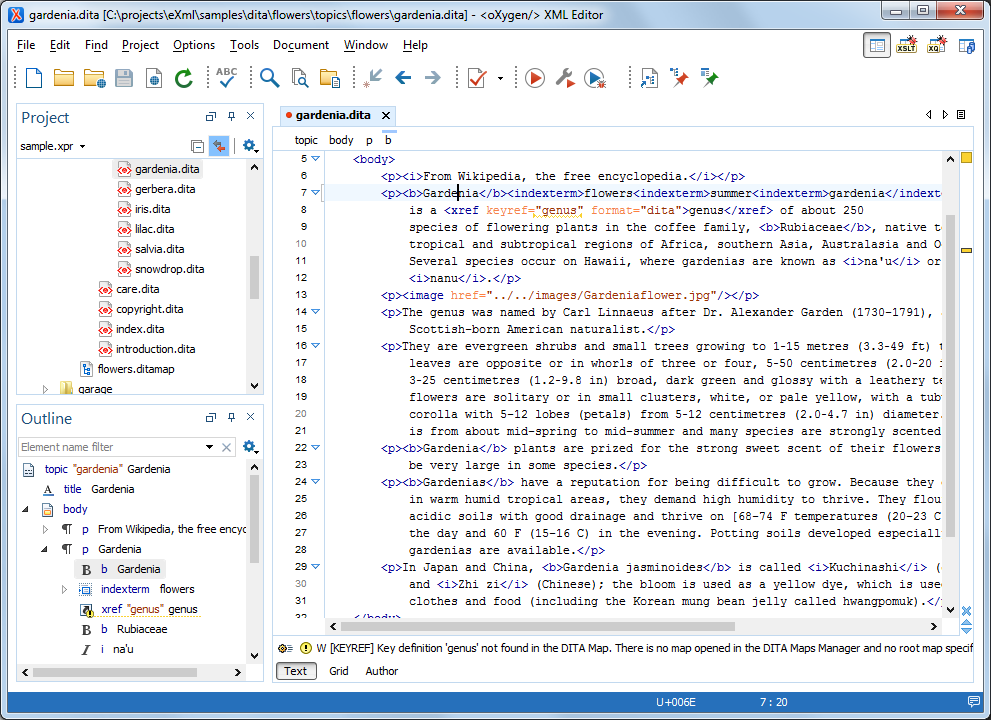This screenshot has height=720, width=991.
Task: Open Configure Transformation Scenarios wrench icon
Action: coord(564,77)
